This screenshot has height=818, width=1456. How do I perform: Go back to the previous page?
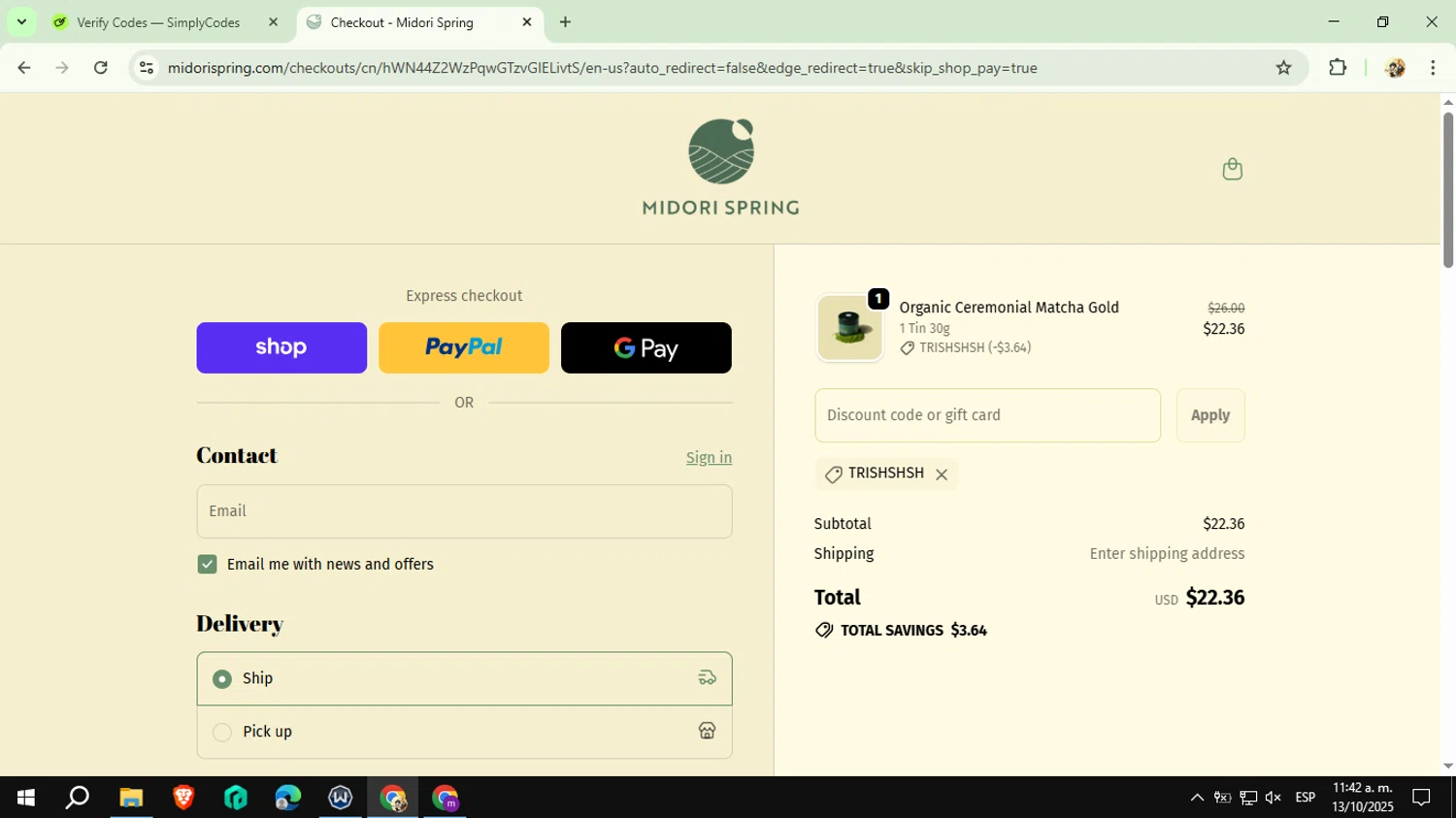pos(24,68)
